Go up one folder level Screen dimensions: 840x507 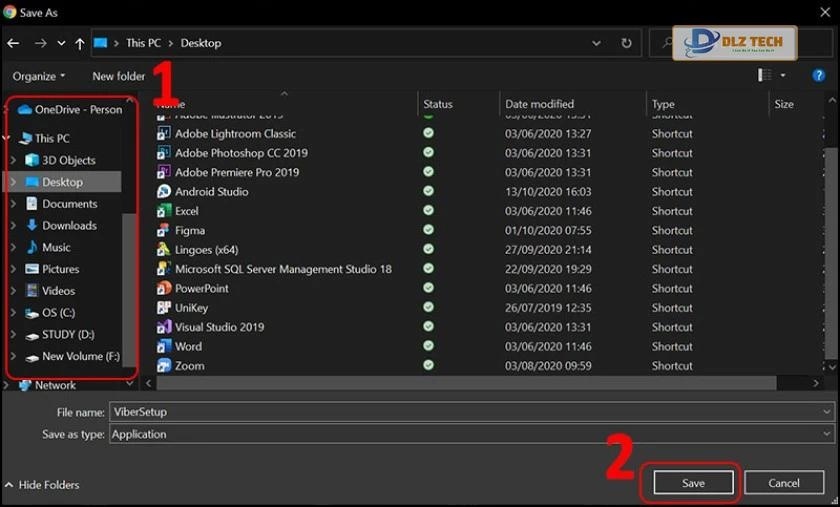[80, 43]
